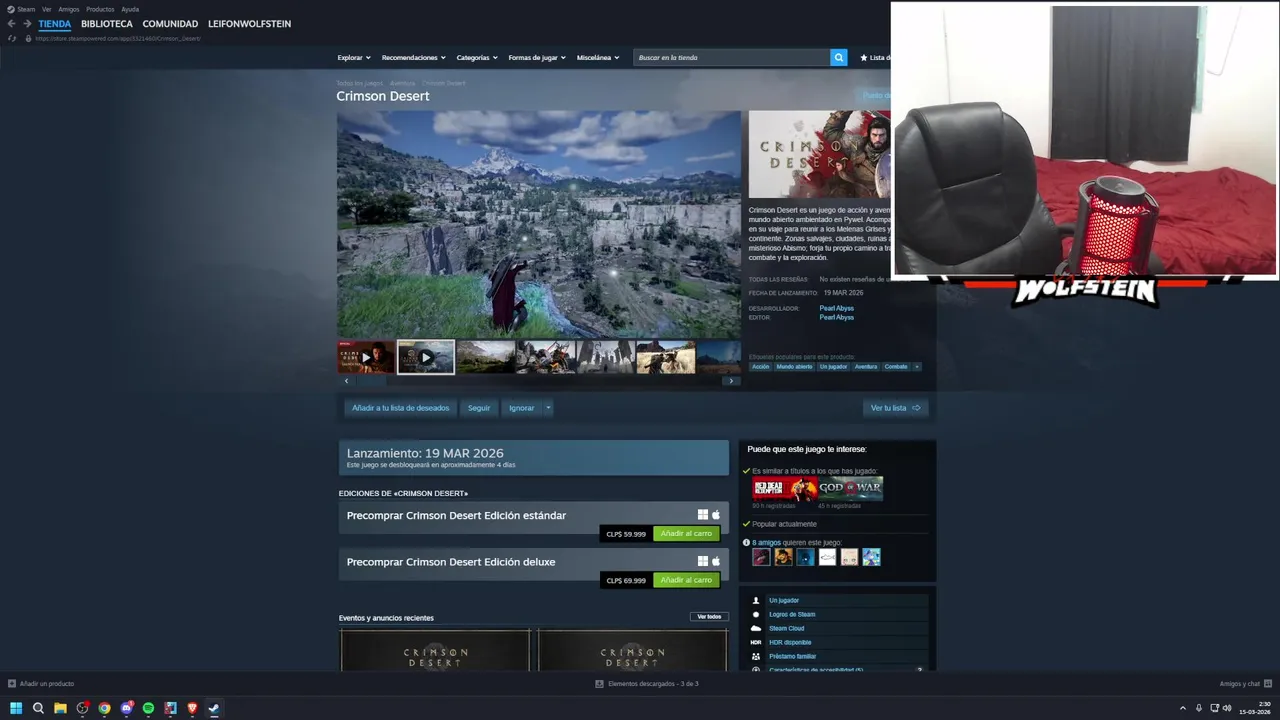The height and width of the screenshot is (720, 1280).
Task: Open Google Chrome from taskbar
Action: coord(104,708)
